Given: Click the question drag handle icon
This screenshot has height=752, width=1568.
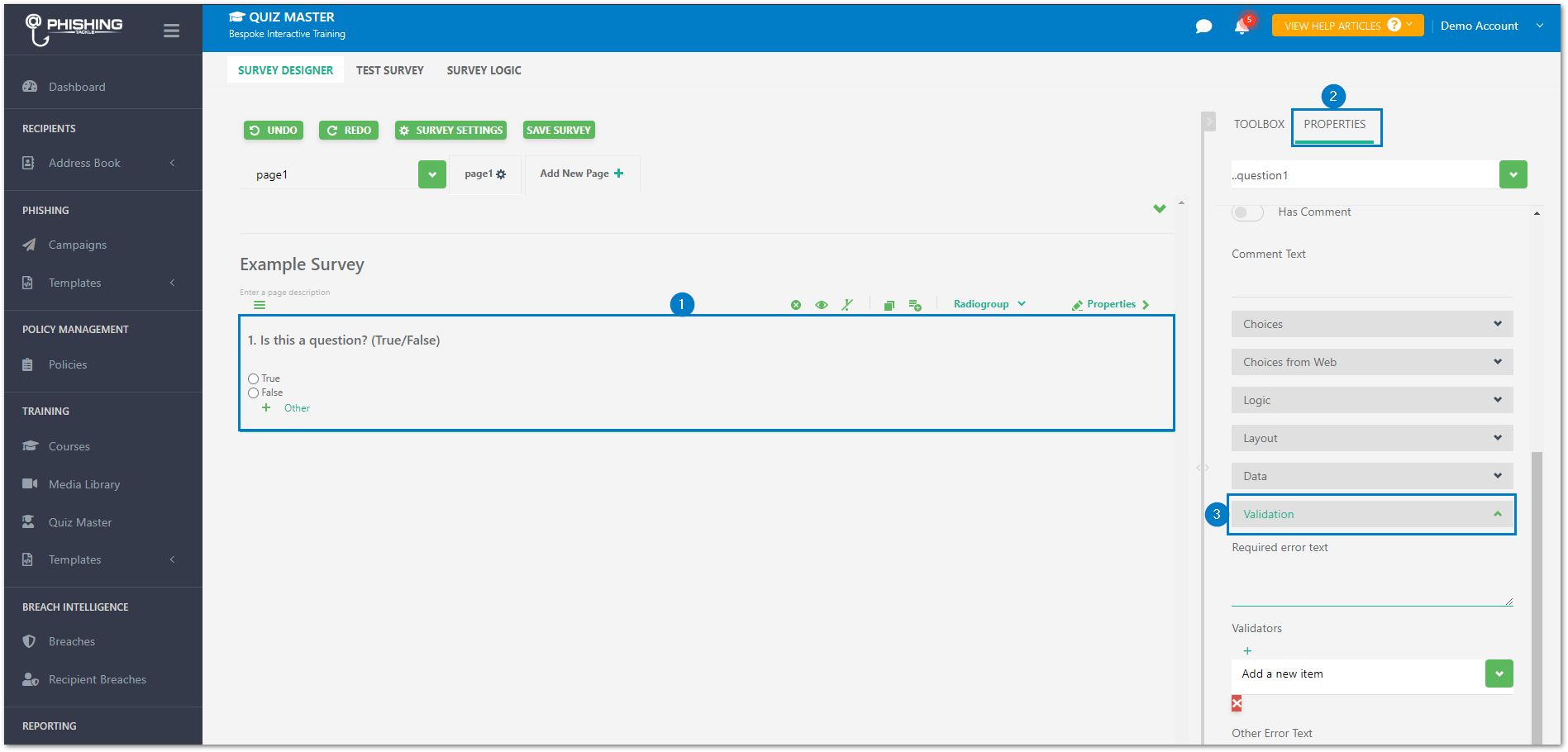Looking at the screenshot, I should tap(260, 305).
